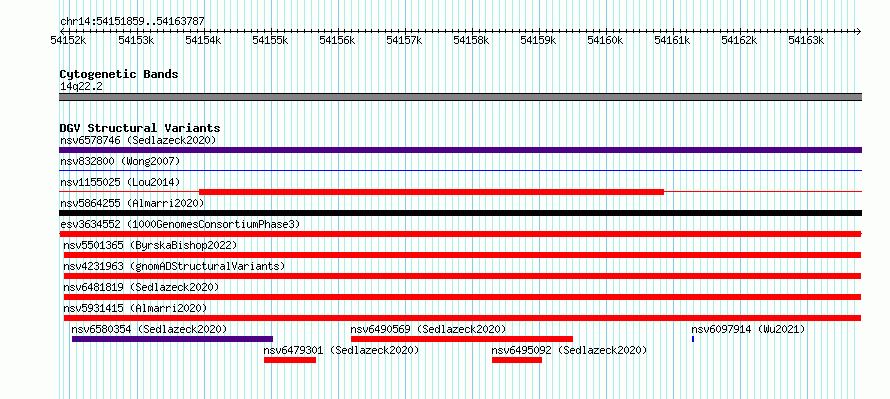Click the 54156k ruler position
The height and width of the screenshot is (399, 890).
[337, 40]
